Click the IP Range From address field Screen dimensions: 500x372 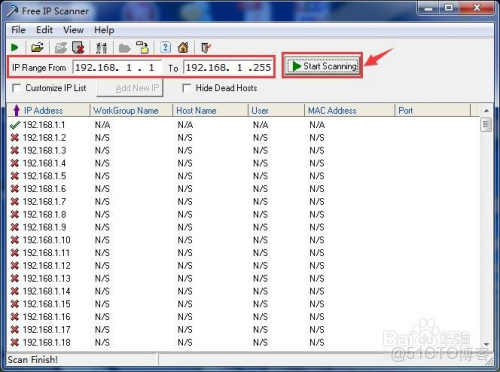117,68
